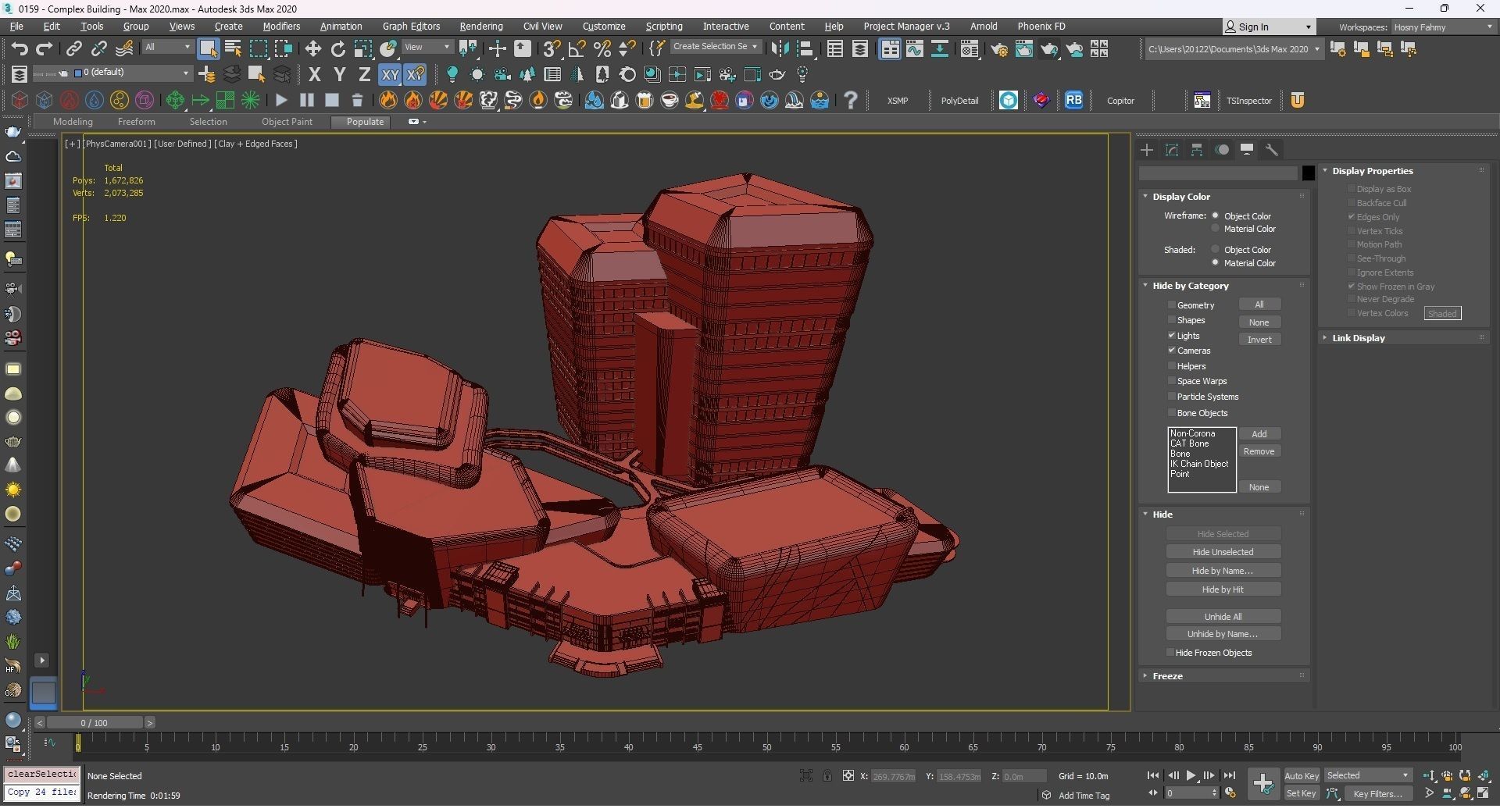This screenshot has height=812, width=1500.
Task: Click the Hide by Name button
Action: point(1223,571)
